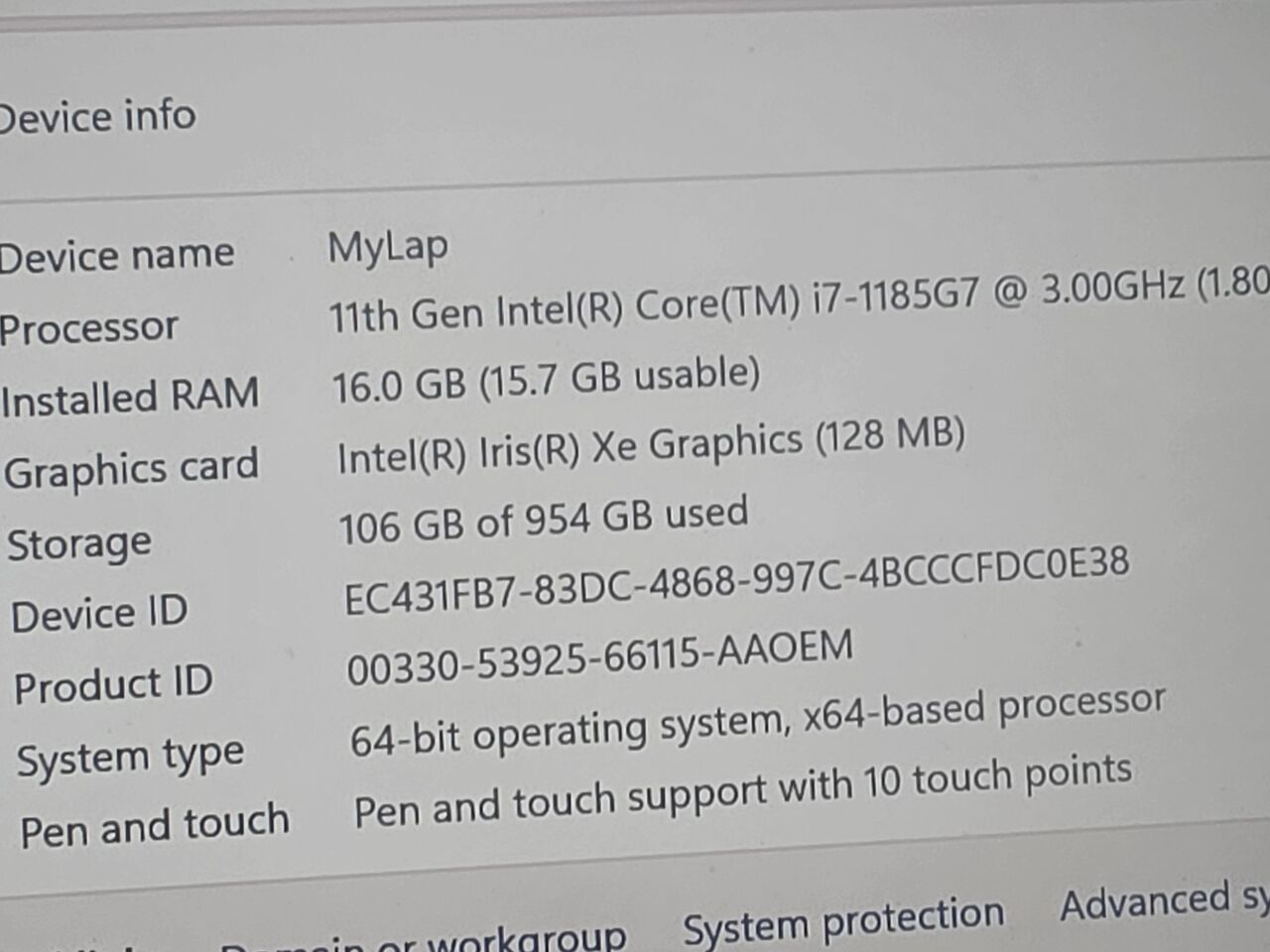The height and width of the screenshot is (952, 1270).
Task: Click the Graphics card label
Action: [131, 468]
